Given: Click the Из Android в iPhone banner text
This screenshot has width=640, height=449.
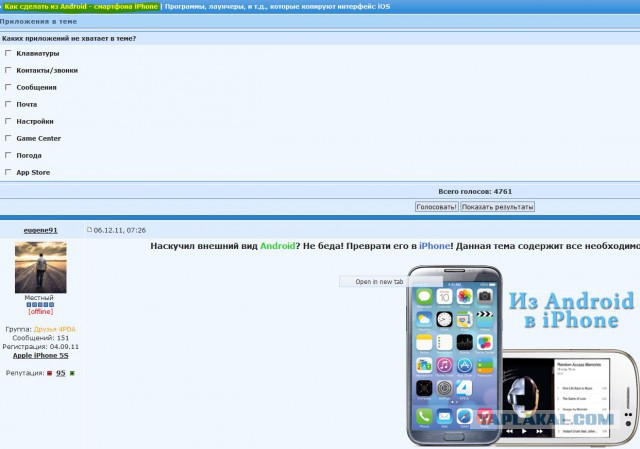Looking at the screenshot, I should [571, 311].
